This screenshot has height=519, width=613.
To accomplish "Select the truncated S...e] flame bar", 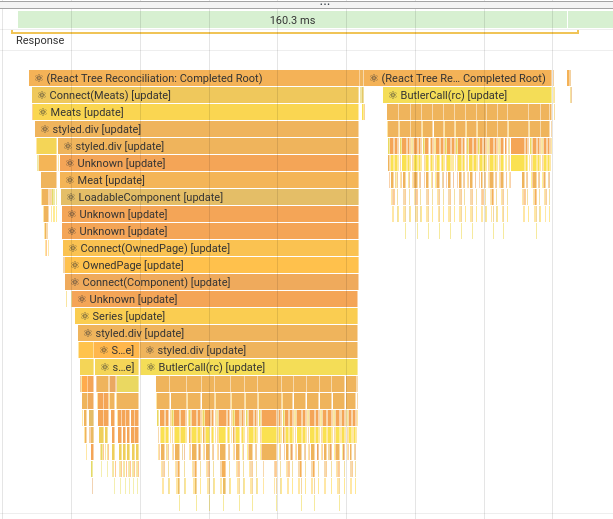I will click(x=116, y=350).
